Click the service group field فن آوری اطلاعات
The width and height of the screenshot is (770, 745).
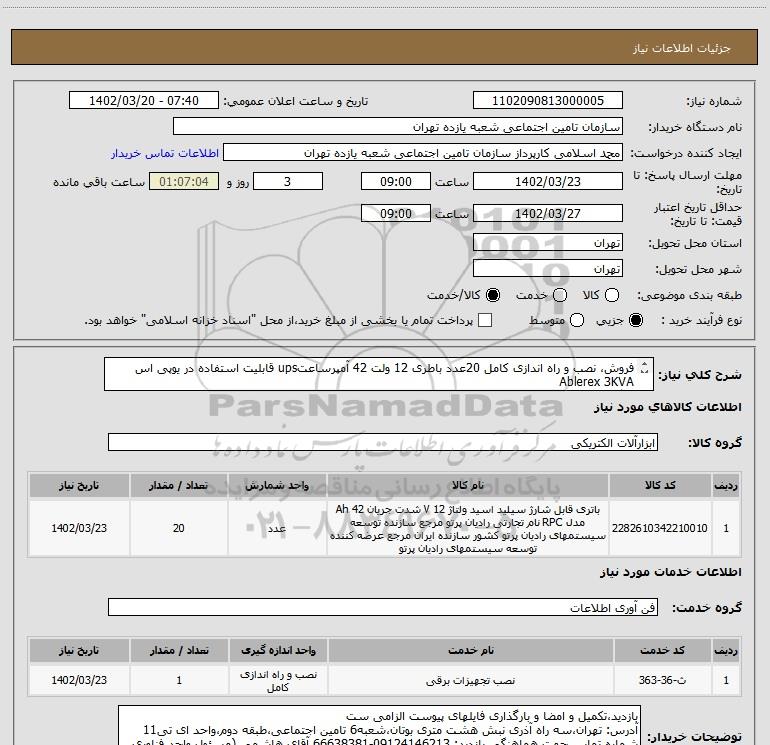point(383,607)
